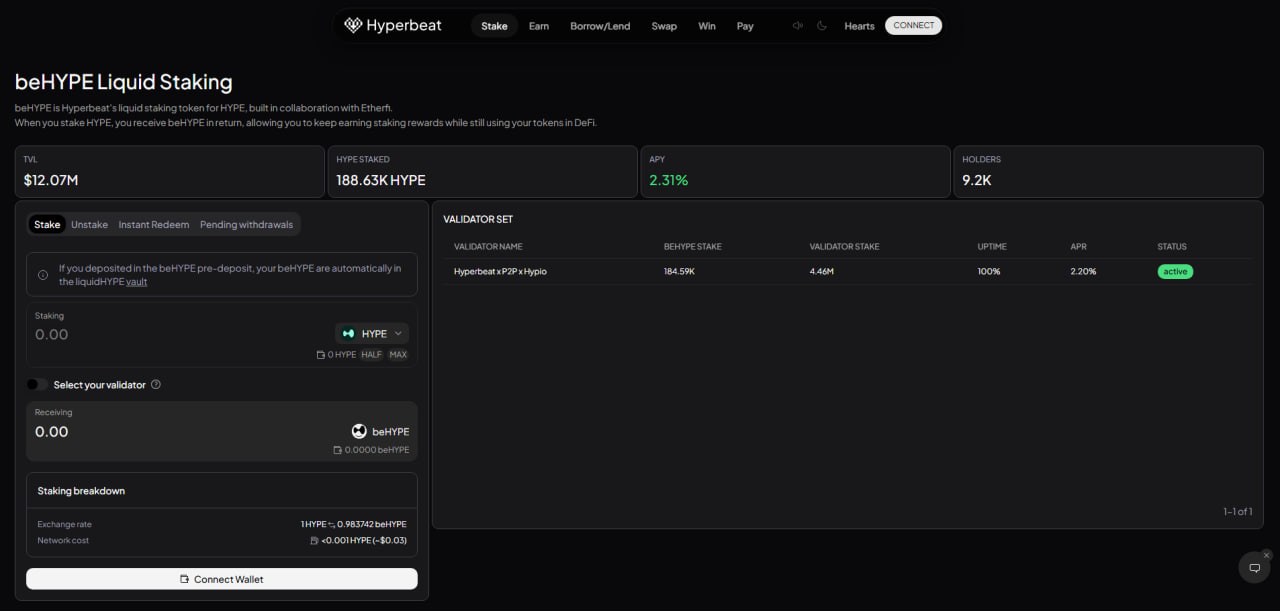This screenshot has width=1280, height=611.
Task: Open the chat support bubble icon
Action: pos(1254,567)
